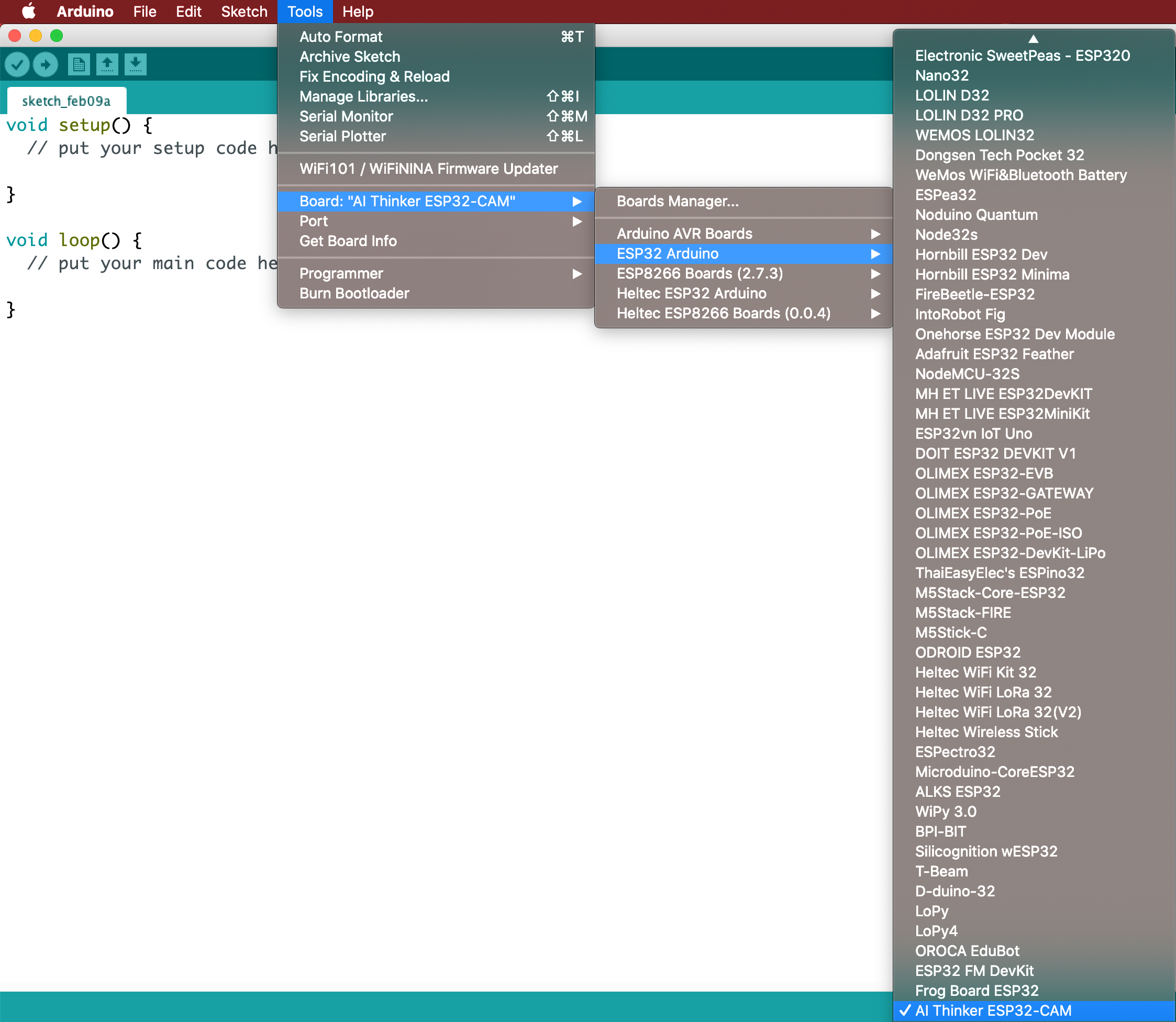Screen dimensions: 1176x1022
Task: Click the Upload arrow toolbar icon
Action: click(x=46, y=64)
